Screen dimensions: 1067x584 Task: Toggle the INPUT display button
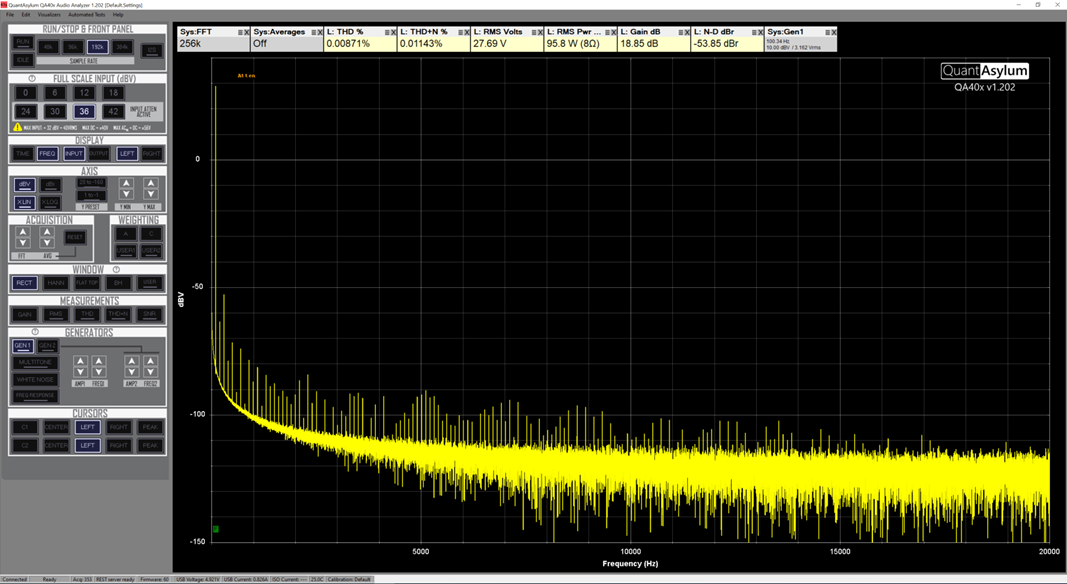click(x=73, y=154)
